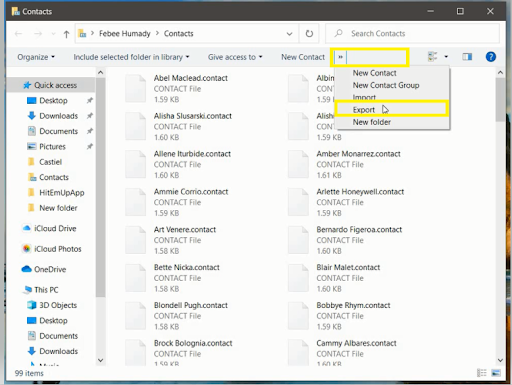Open Contacts in the sidebar
Screen dimensions: 512x385
click(54, 177)
